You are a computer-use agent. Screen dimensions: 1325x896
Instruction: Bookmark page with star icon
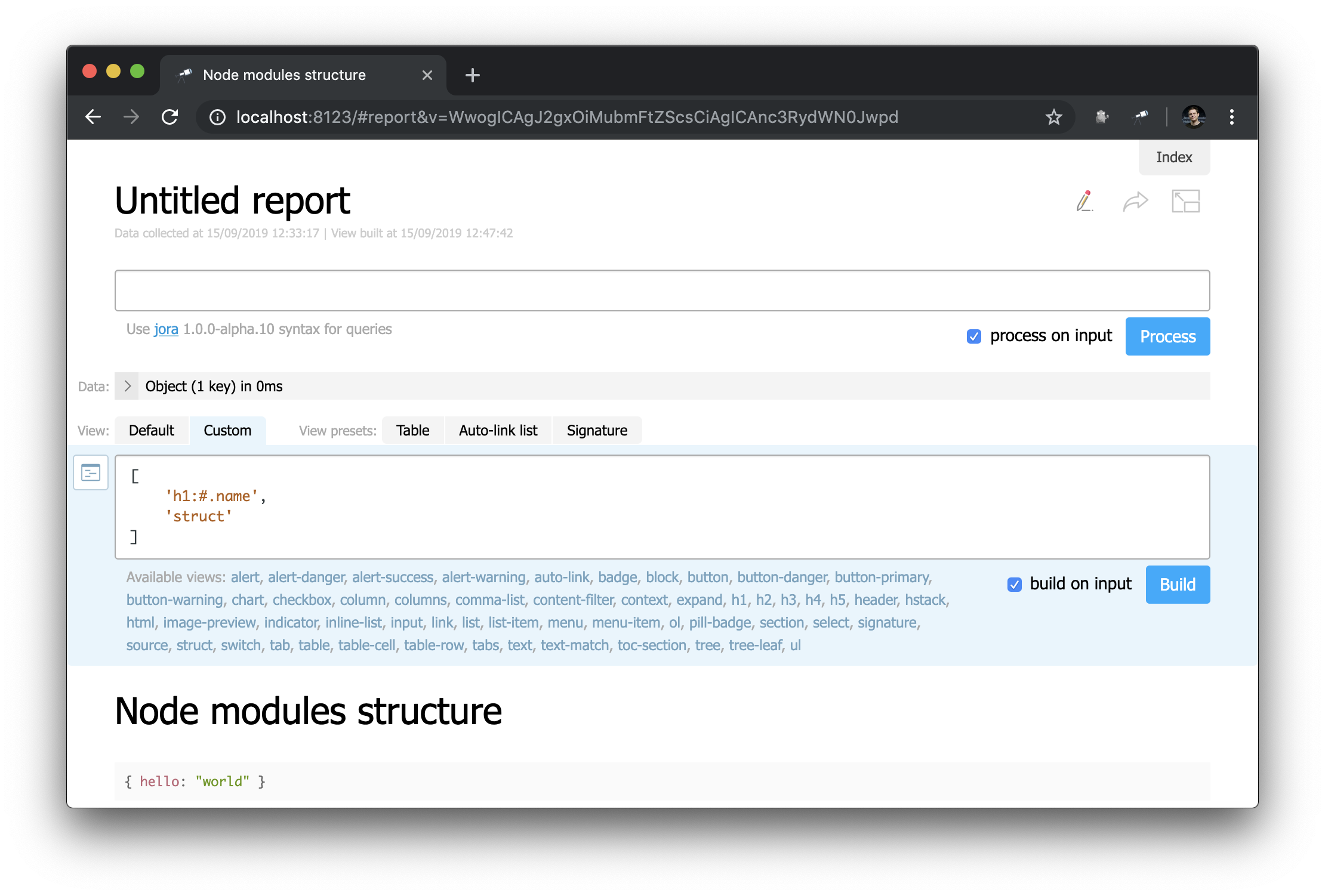pos(1053,117)
